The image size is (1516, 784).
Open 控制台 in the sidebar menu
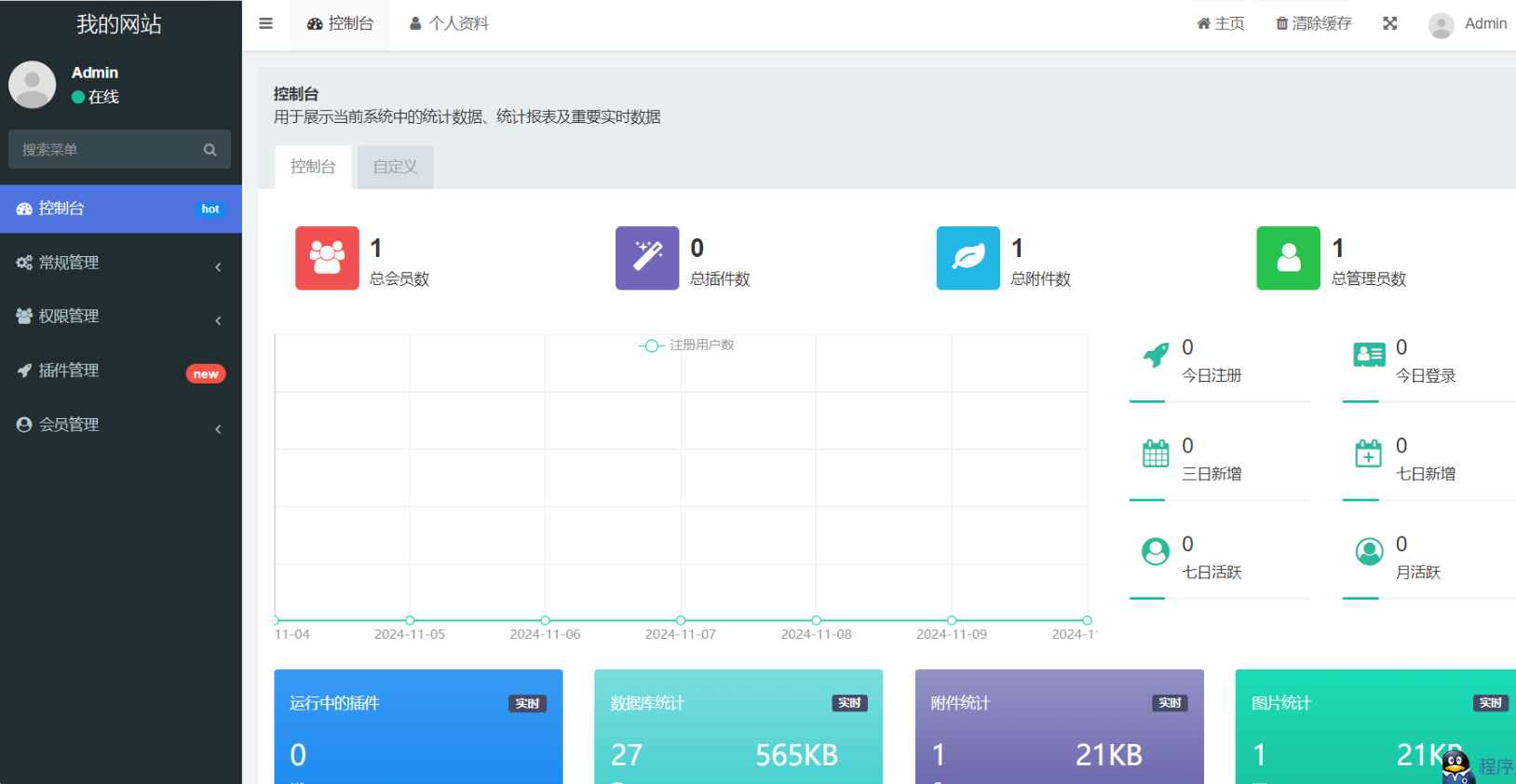[x=121, y=209]
